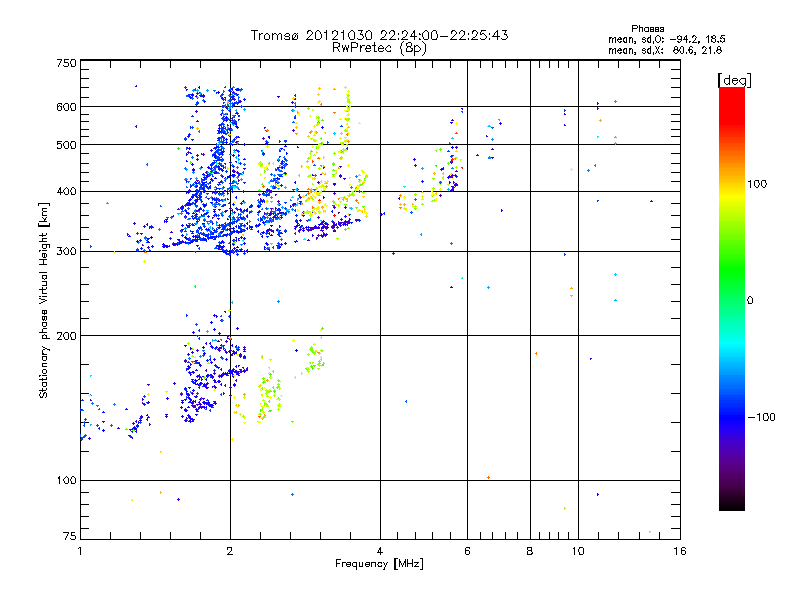Click the y-axis tick label '300'
Image resolution: width=800 pixels, height=600 pixels.
coord(66,252)
